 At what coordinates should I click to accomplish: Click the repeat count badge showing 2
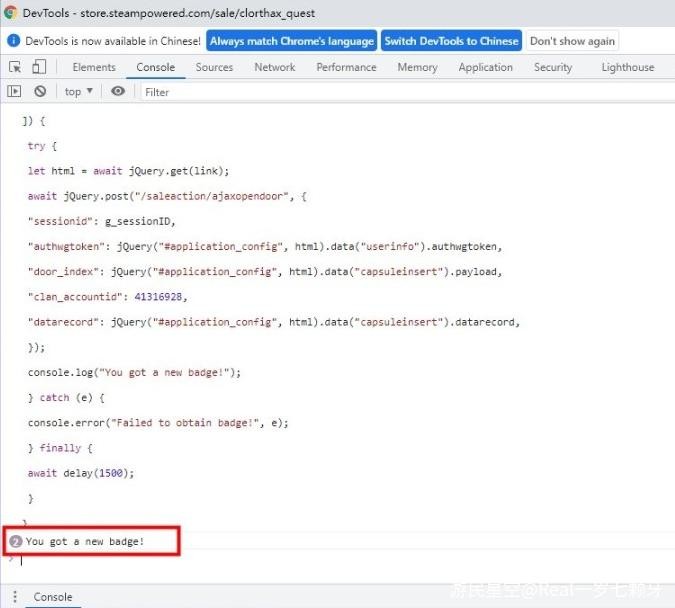(15, 541)
